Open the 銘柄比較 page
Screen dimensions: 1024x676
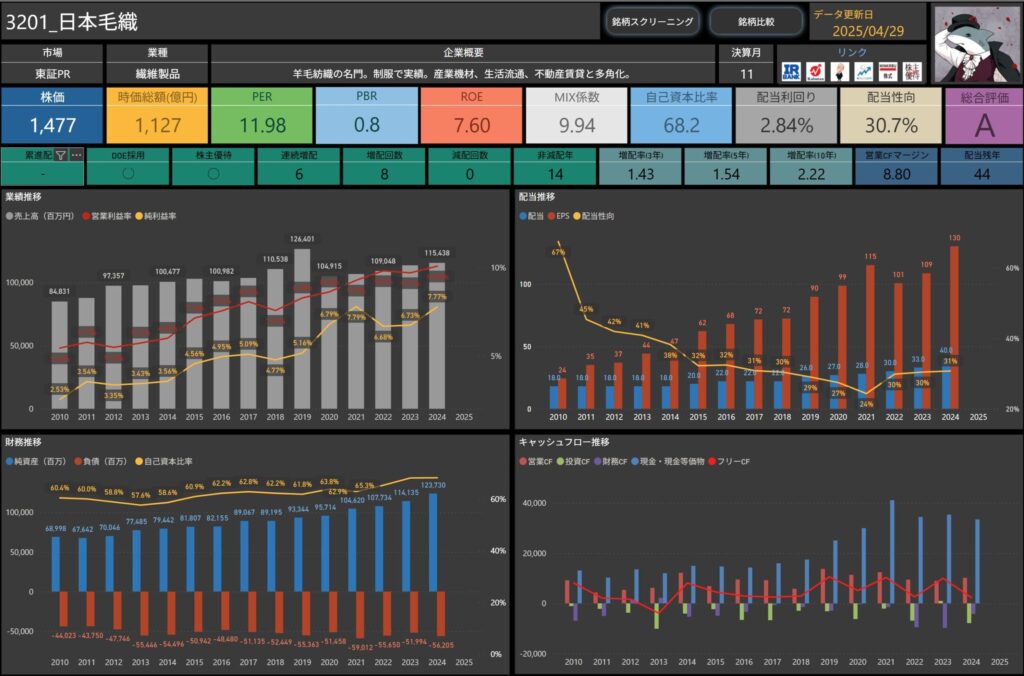coord(756,22)
